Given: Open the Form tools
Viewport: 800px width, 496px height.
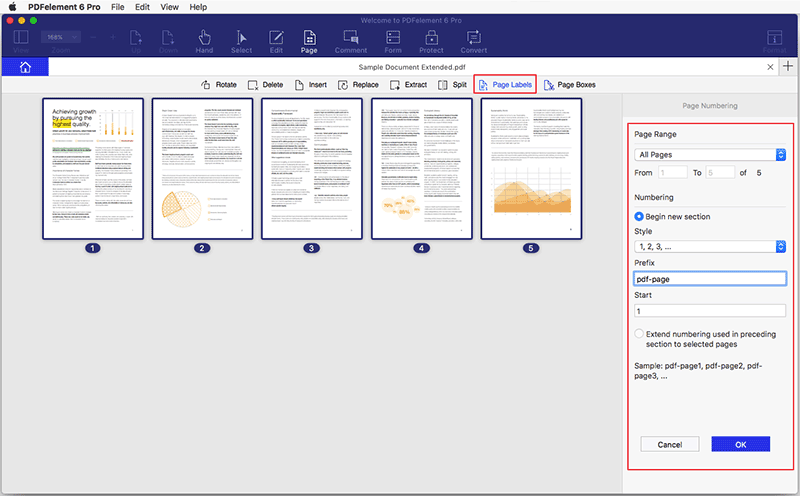Looking at the screenshot, I should [393, 41].
